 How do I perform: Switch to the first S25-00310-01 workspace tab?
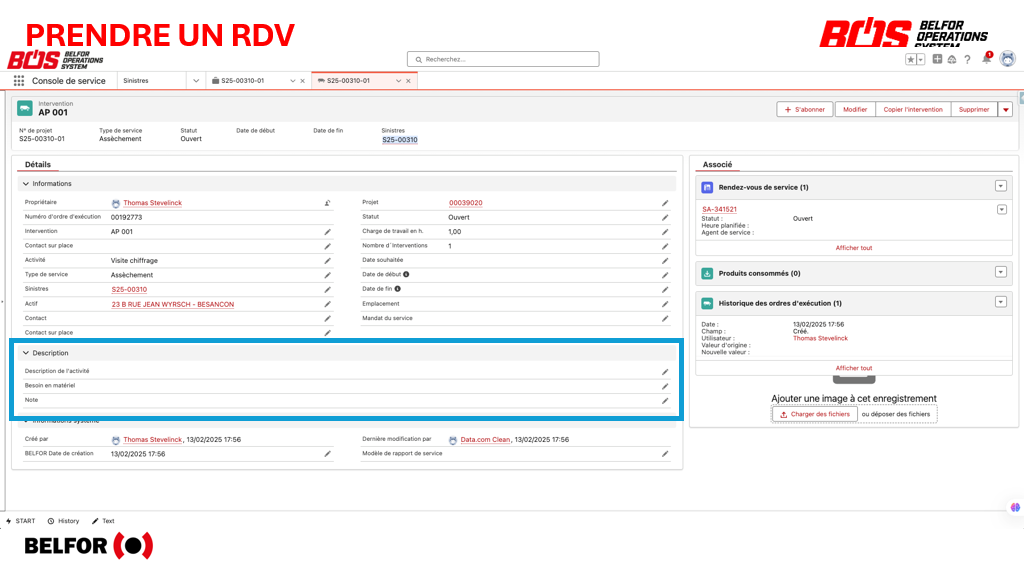[242, 81]
